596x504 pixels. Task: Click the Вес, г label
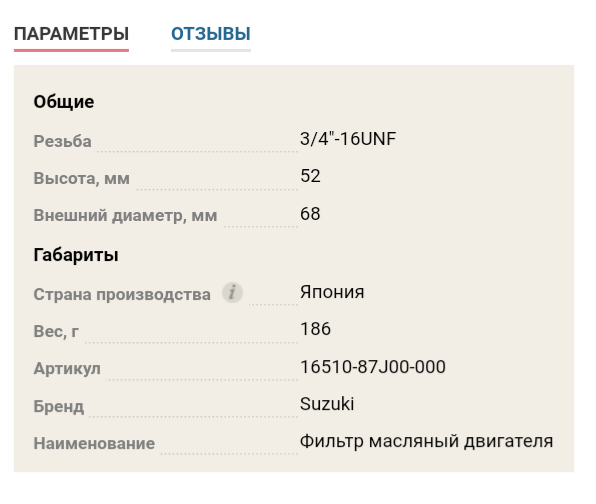pyautogui.click(x=56, y=331)
